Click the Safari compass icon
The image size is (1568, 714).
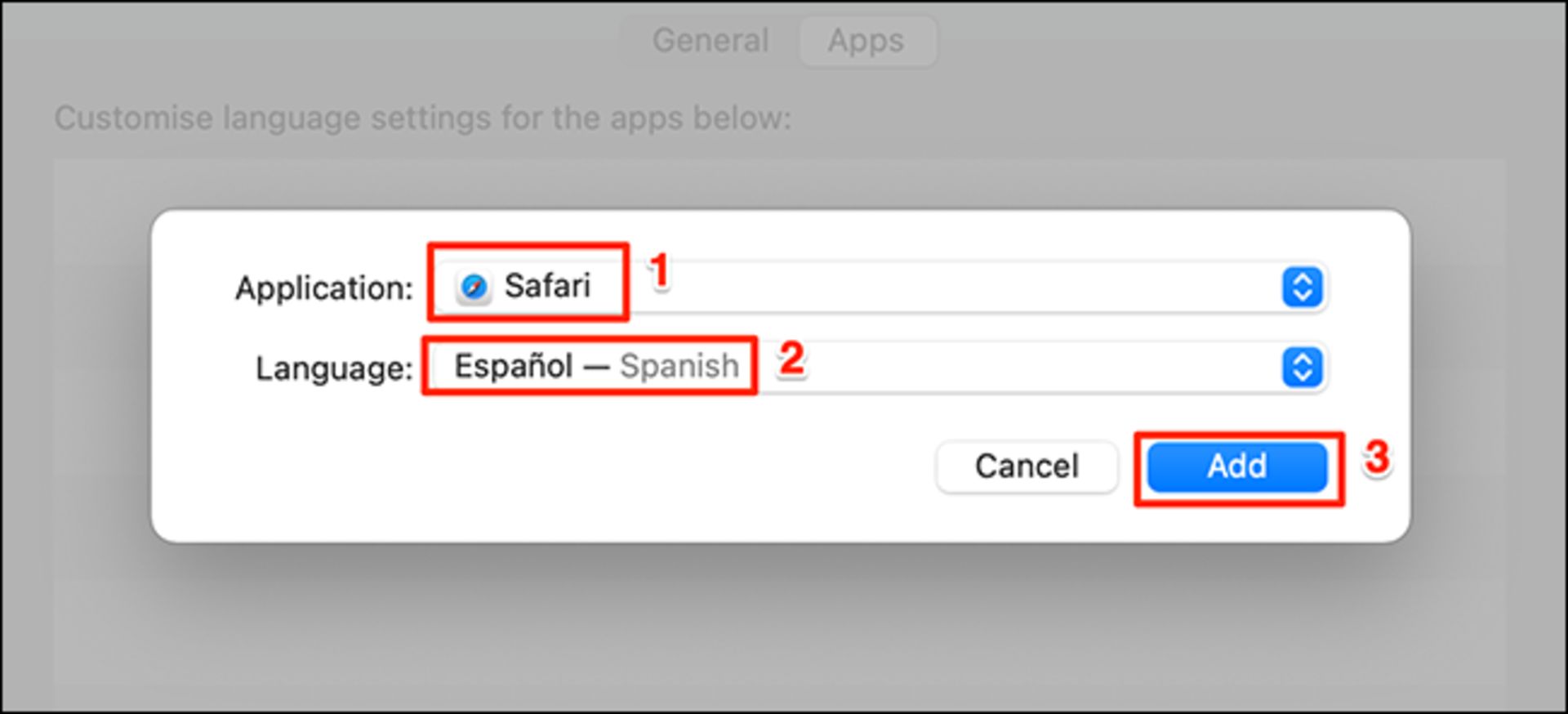coord(474,287)
